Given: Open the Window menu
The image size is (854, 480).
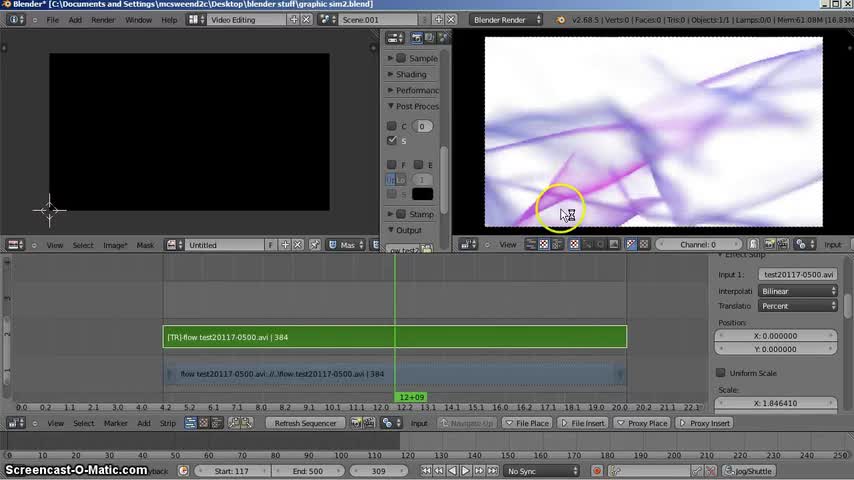Looking at the screenshot, I should [x=138, y=20].
